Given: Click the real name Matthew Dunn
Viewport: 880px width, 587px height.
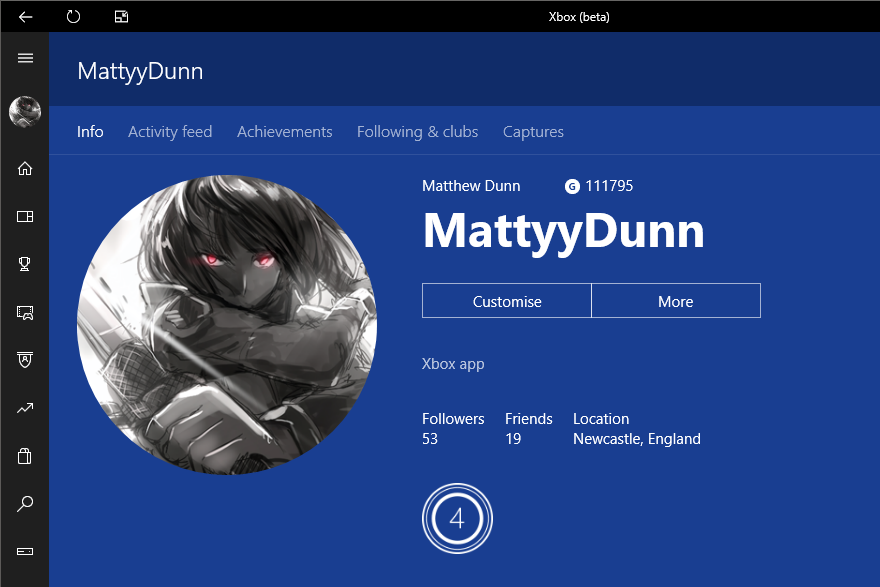Looking at the screenshot, I should (x=471, y=186).
